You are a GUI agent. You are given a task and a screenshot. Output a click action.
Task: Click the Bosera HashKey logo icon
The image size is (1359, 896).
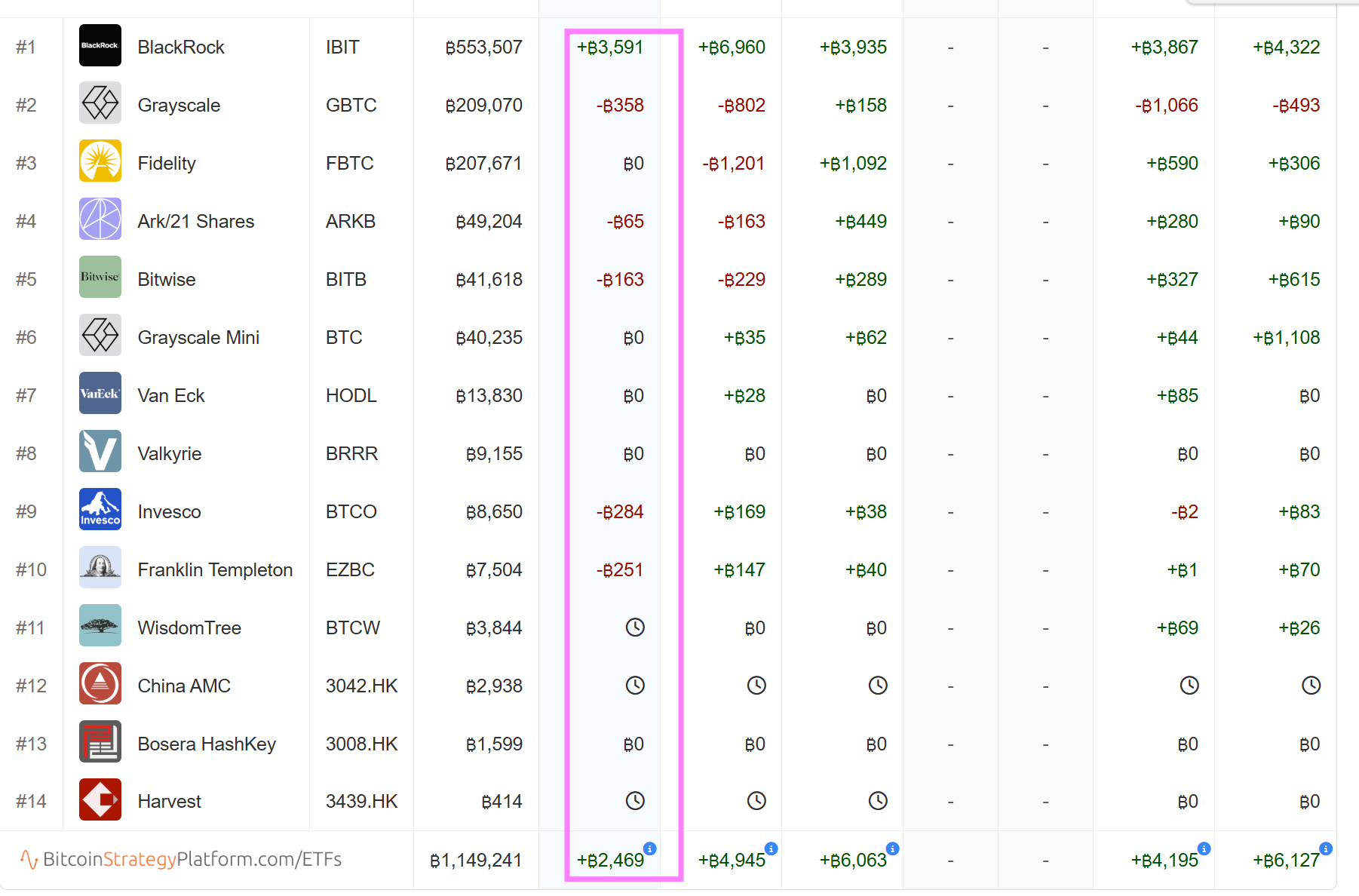pos(100,742)
